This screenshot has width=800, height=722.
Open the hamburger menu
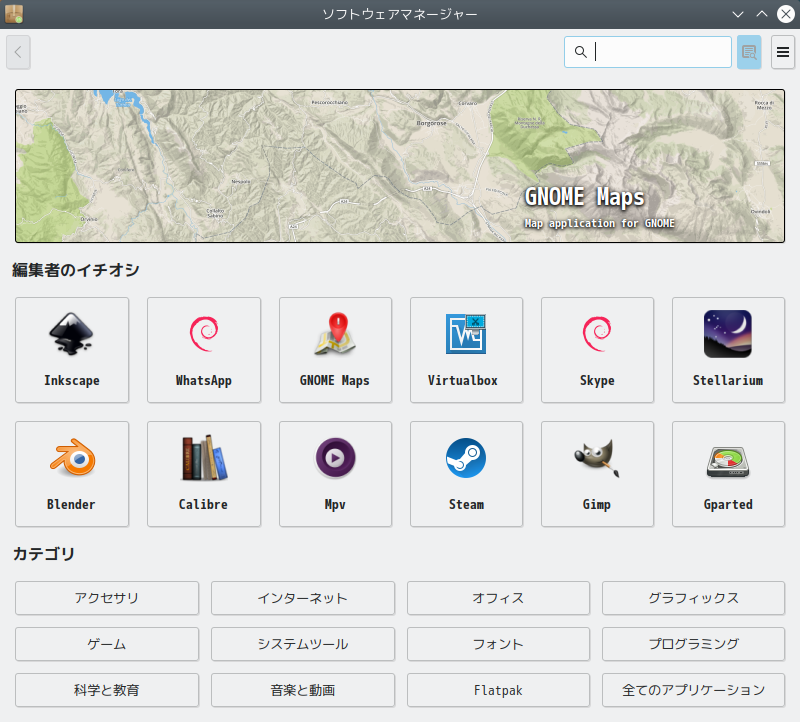point(783,52)
